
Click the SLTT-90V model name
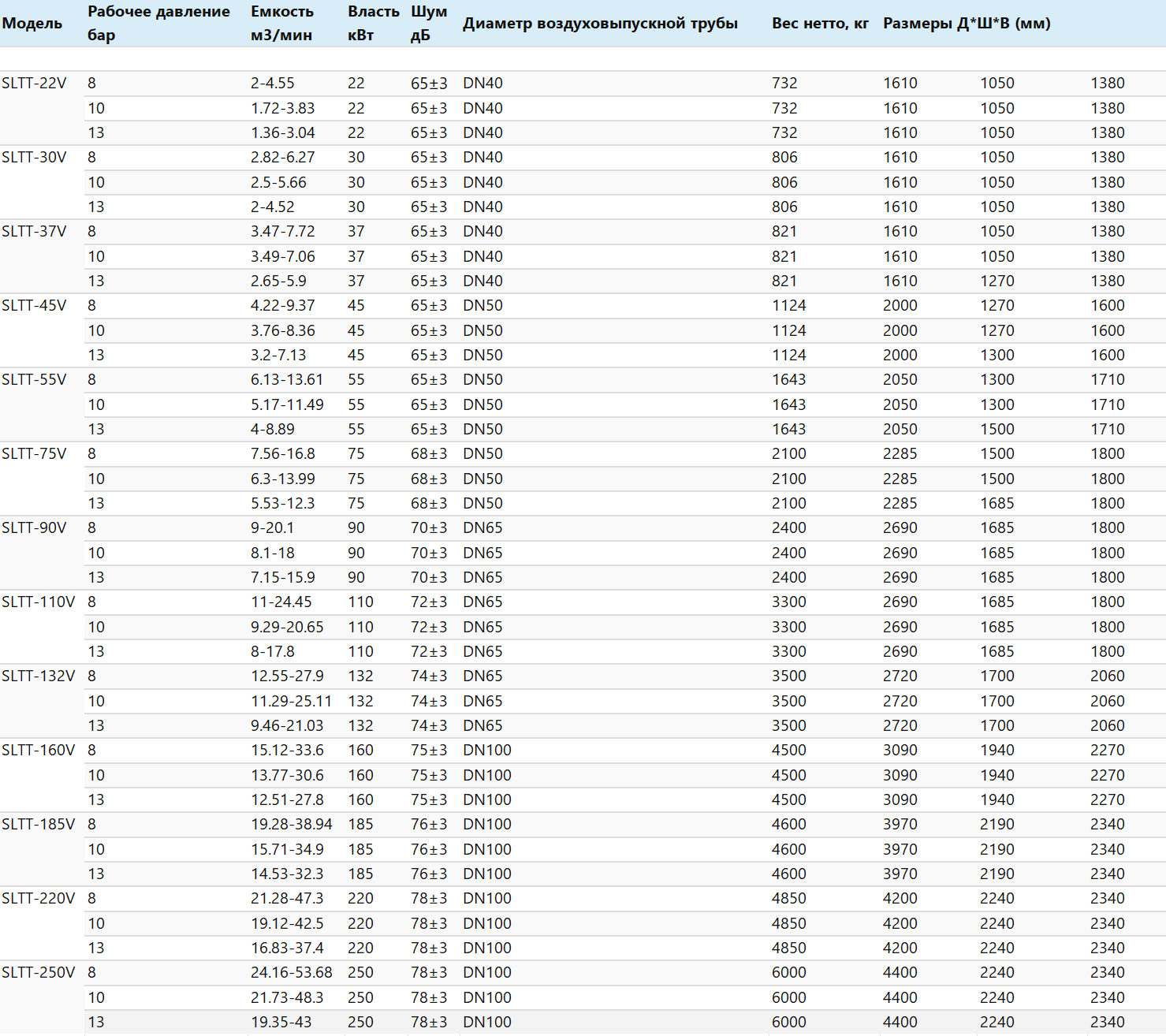click(x=34, y=528)
